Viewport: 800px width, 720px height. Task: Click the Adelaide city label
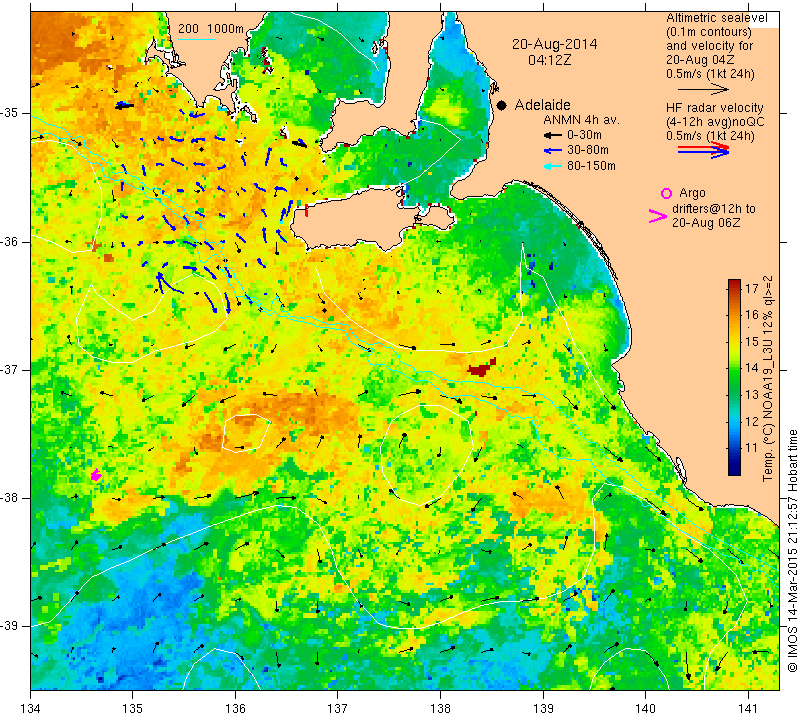click(x=542, y=105)
